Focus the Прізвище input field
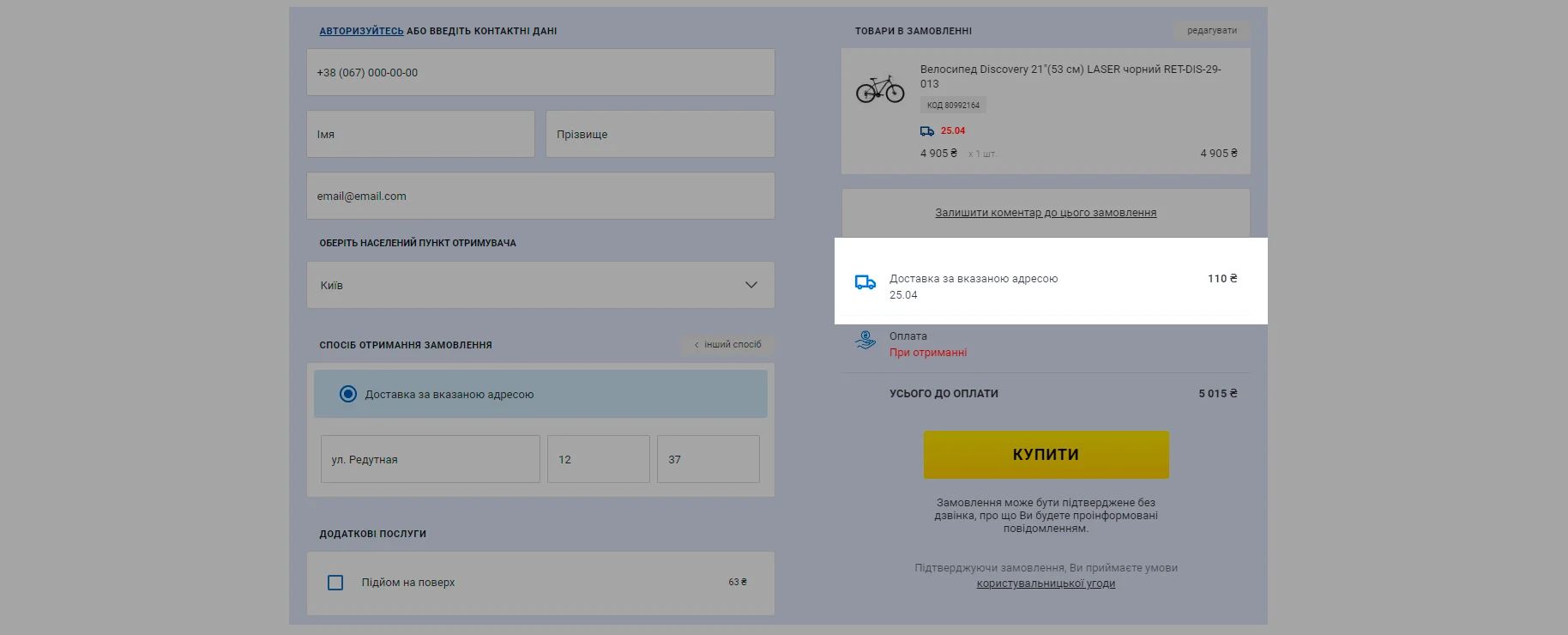This screenshot has height=635, width=1568. (x=660, y=134)
